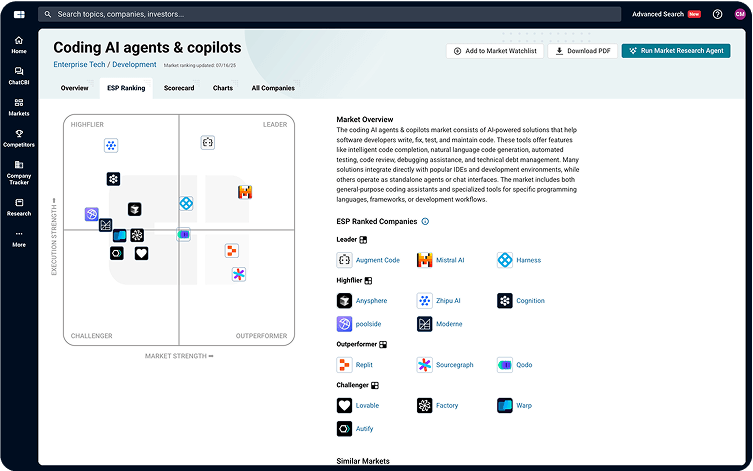Go to Markets in the sidebar
The height and width of the screenshot is (471, 753).
19,107
